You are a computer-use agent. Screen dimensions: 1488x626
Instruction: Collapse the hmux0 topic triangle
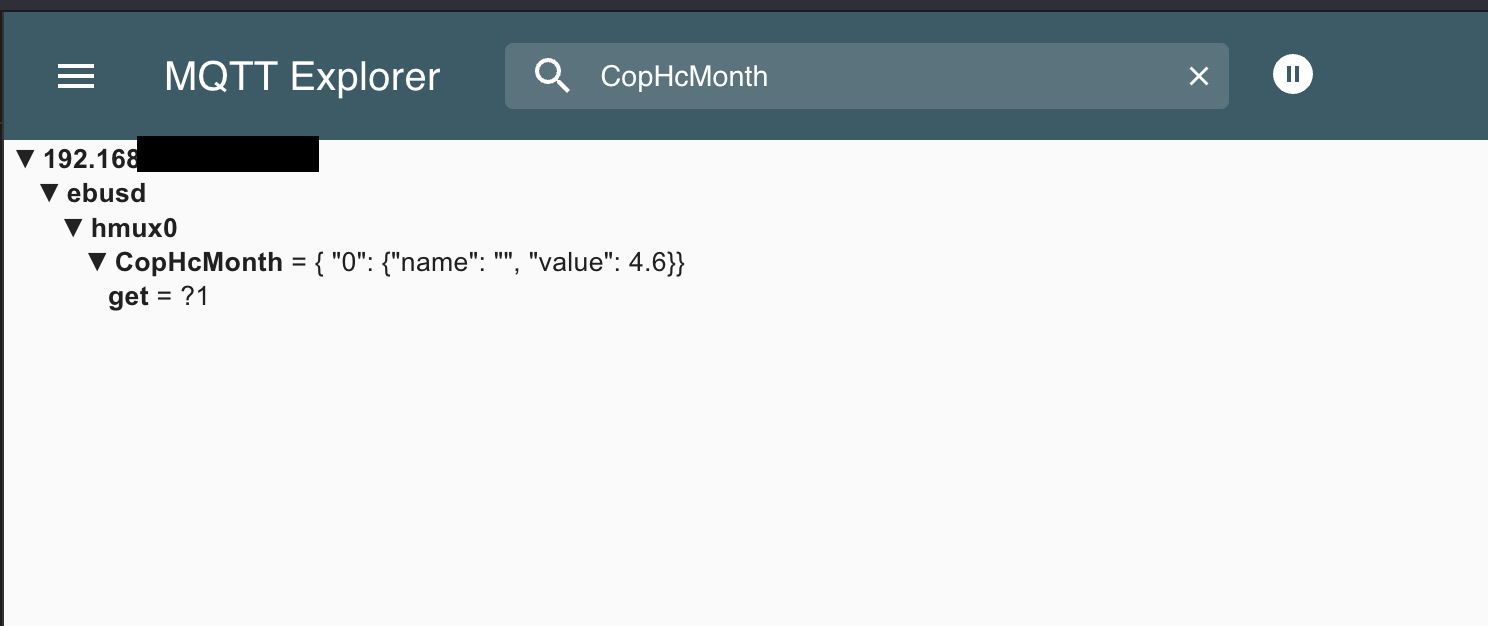click(73, 228)
